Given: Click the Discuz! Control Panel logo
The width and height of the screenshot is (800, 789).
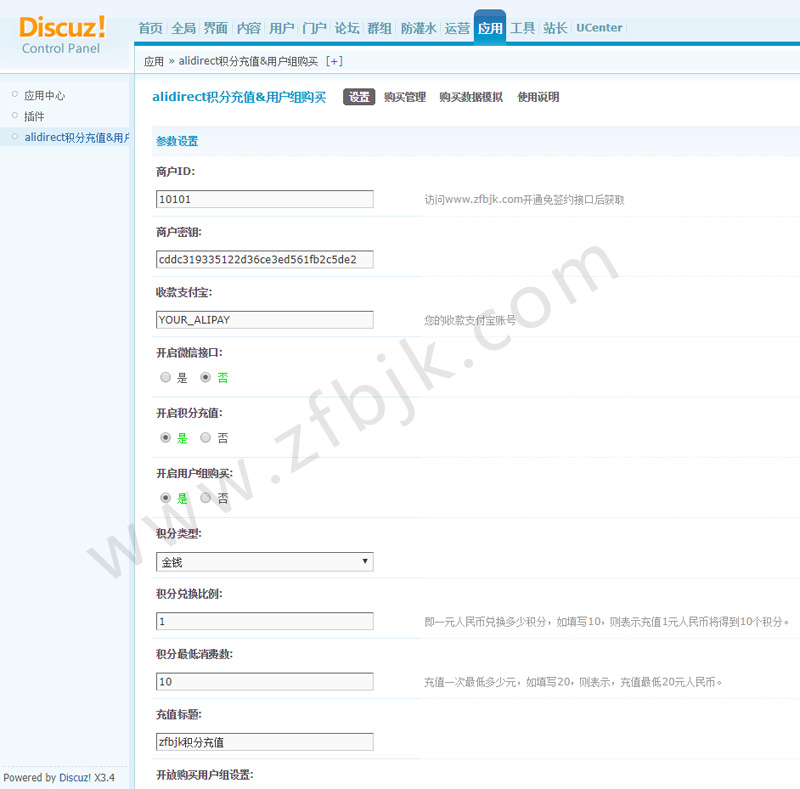Looking at the screenshot, I should coord(62,35).
